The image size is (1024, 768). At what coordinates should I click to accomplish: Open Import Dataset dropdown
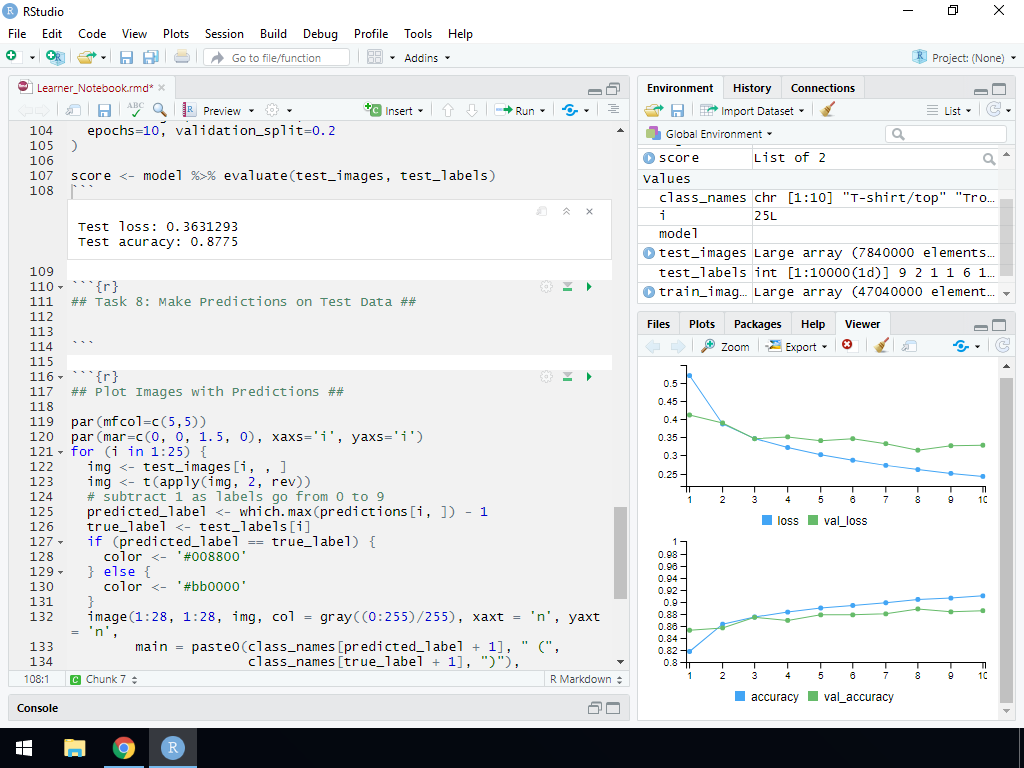(x=752, y=110)
